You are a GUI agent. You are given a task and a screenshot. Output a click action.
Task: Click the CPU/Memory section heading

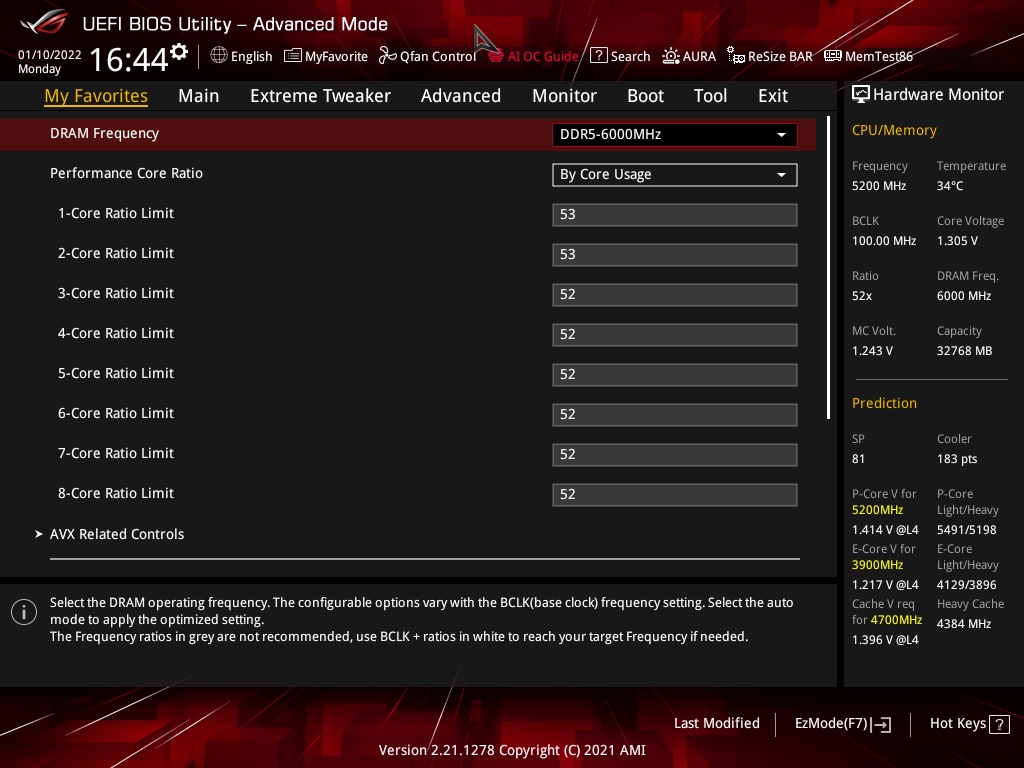894,131
